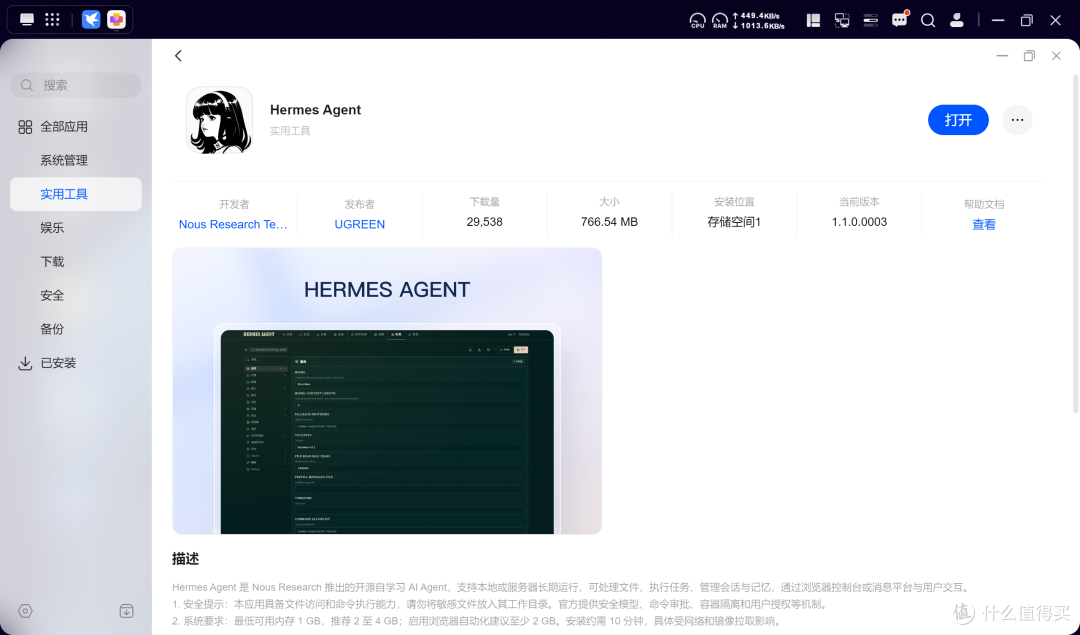Image resolution: width=1080 pixels, height=635 pixels.
Task: Open the widget panel icon in taskbar
Action: pos(813,21)
